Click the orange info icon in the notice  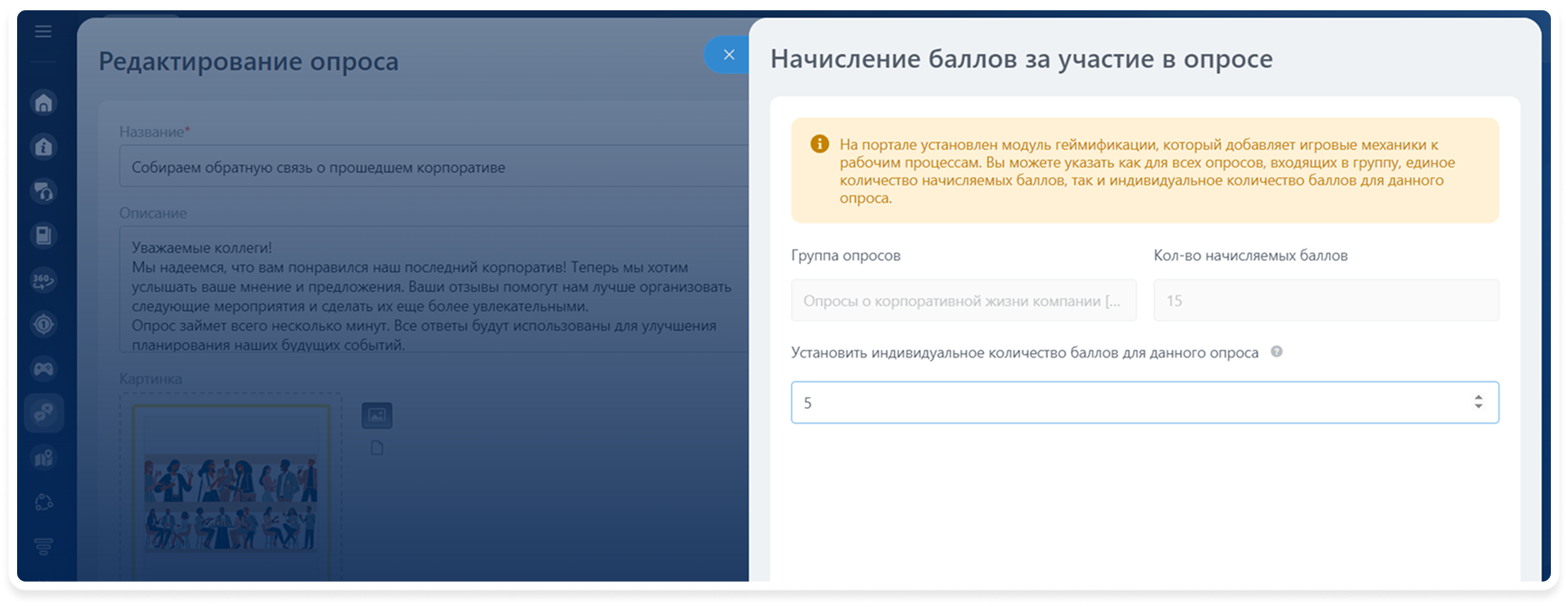(x=819, y=144)
